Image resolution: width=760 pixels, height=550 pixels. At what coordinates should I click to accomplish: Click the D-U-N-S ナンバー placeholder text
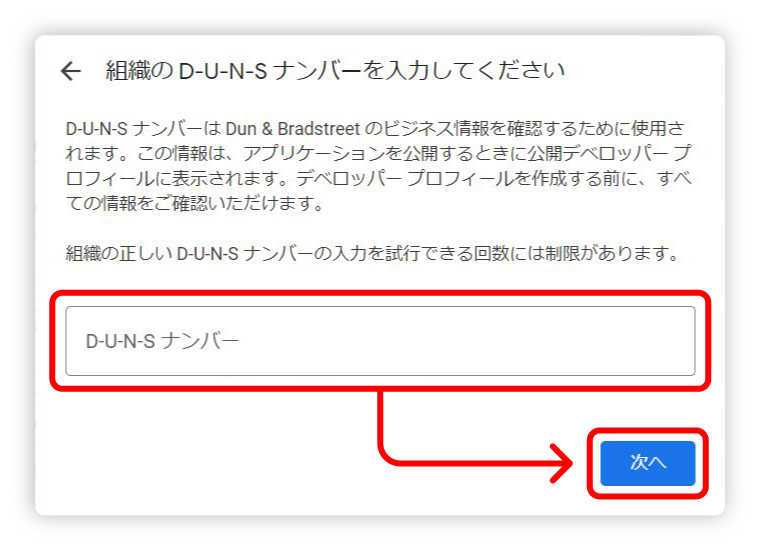point(162,341)
